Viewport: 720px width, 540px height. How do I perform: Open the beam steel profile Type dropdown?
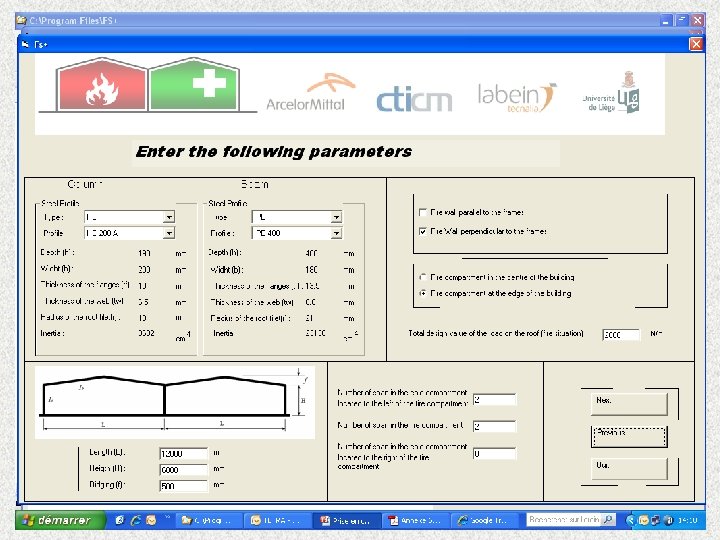[x=337, y=217]
